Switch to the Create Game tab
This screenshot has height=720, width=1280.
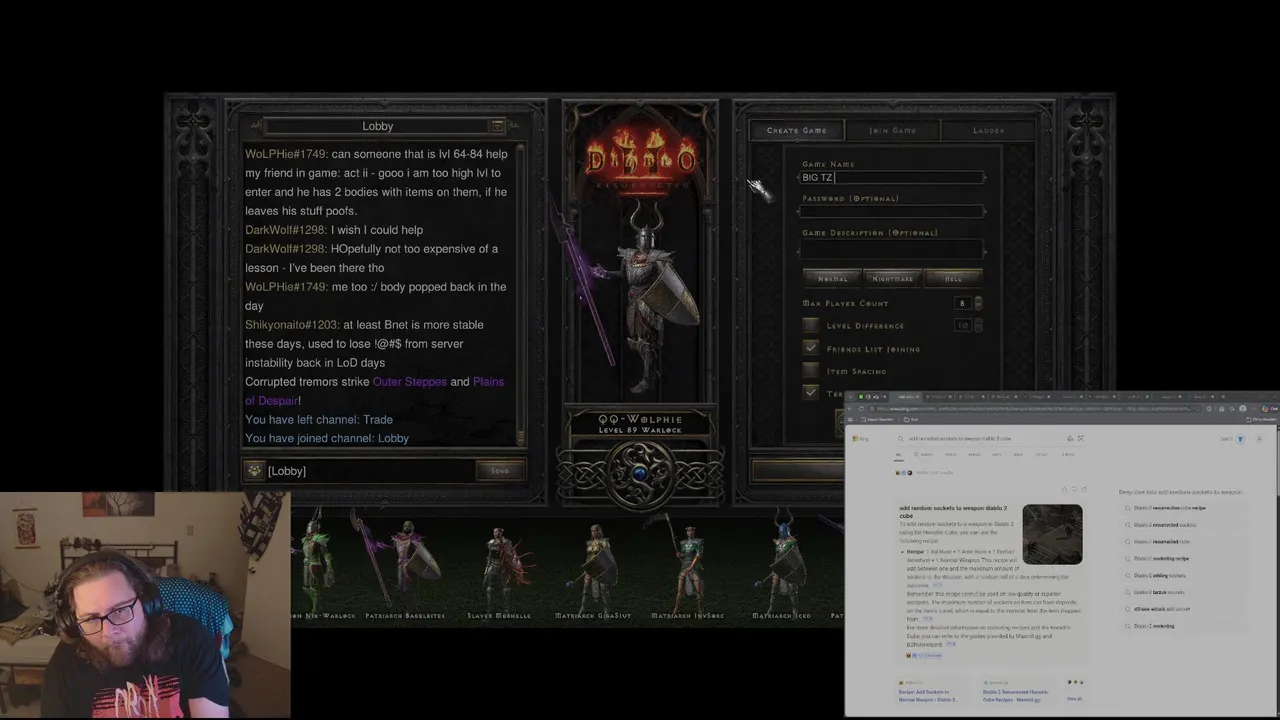tap(796, 130)
